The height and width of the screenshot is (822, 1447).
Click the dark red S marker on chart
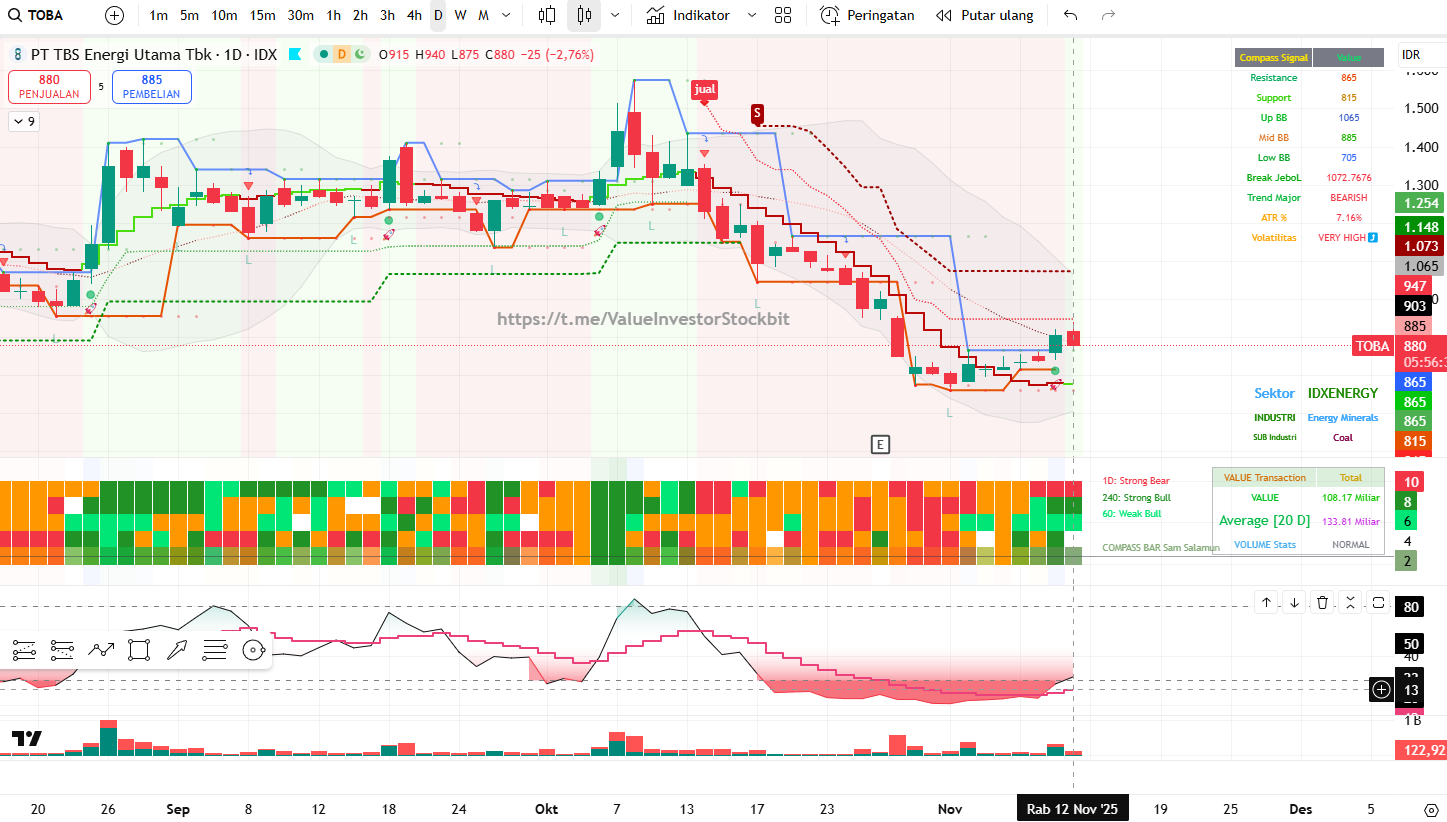757,113
